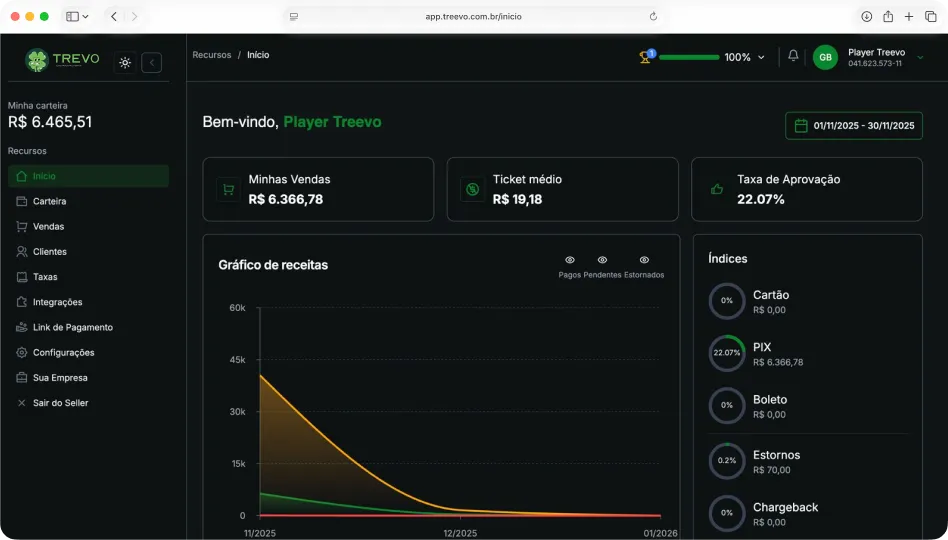Collapse the sidebar with the chevron button
The image size is (948, 540).
tap(152, 62)
